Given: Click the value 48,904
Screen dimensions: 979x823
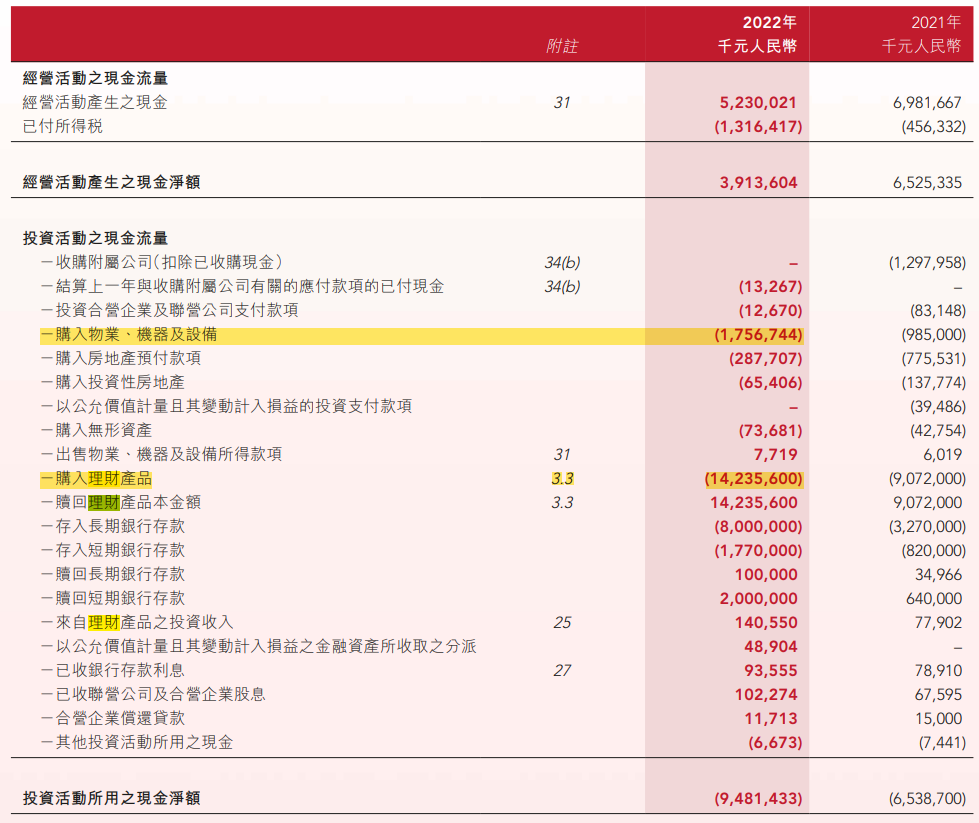Looking at the screenshot, I should tap(770, 647).
